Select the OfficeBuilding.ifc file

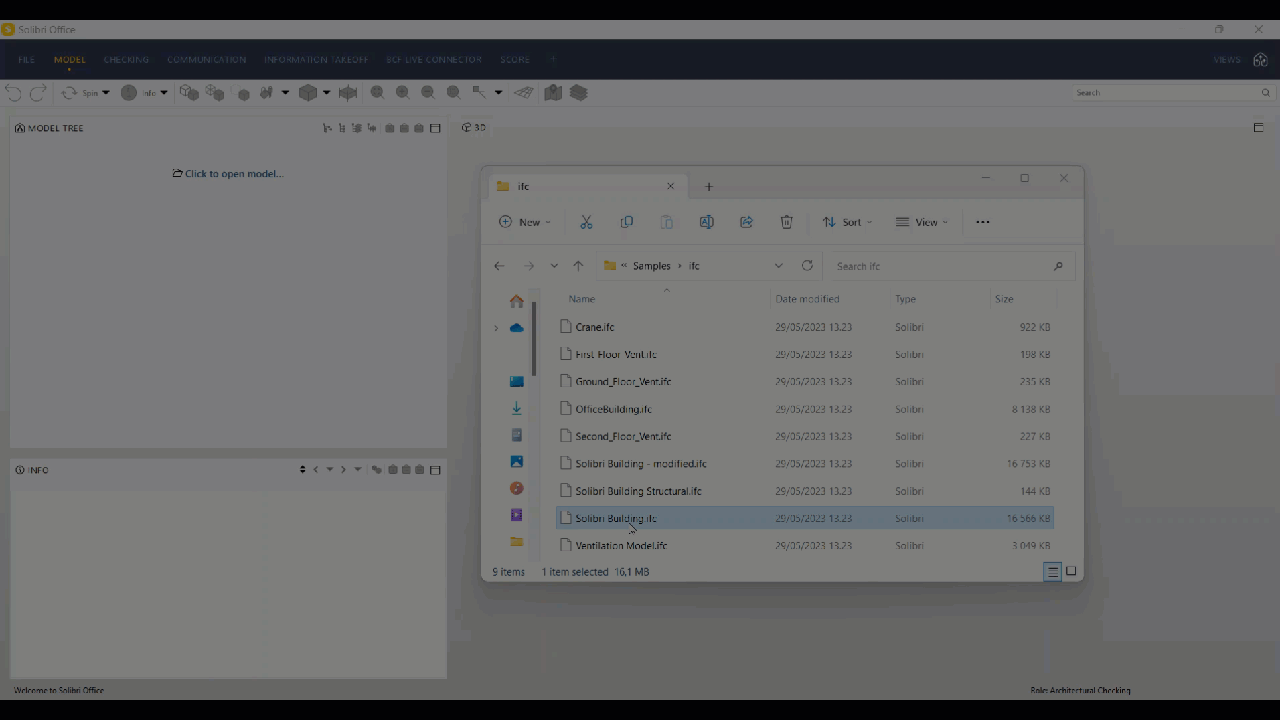(804, 409)
